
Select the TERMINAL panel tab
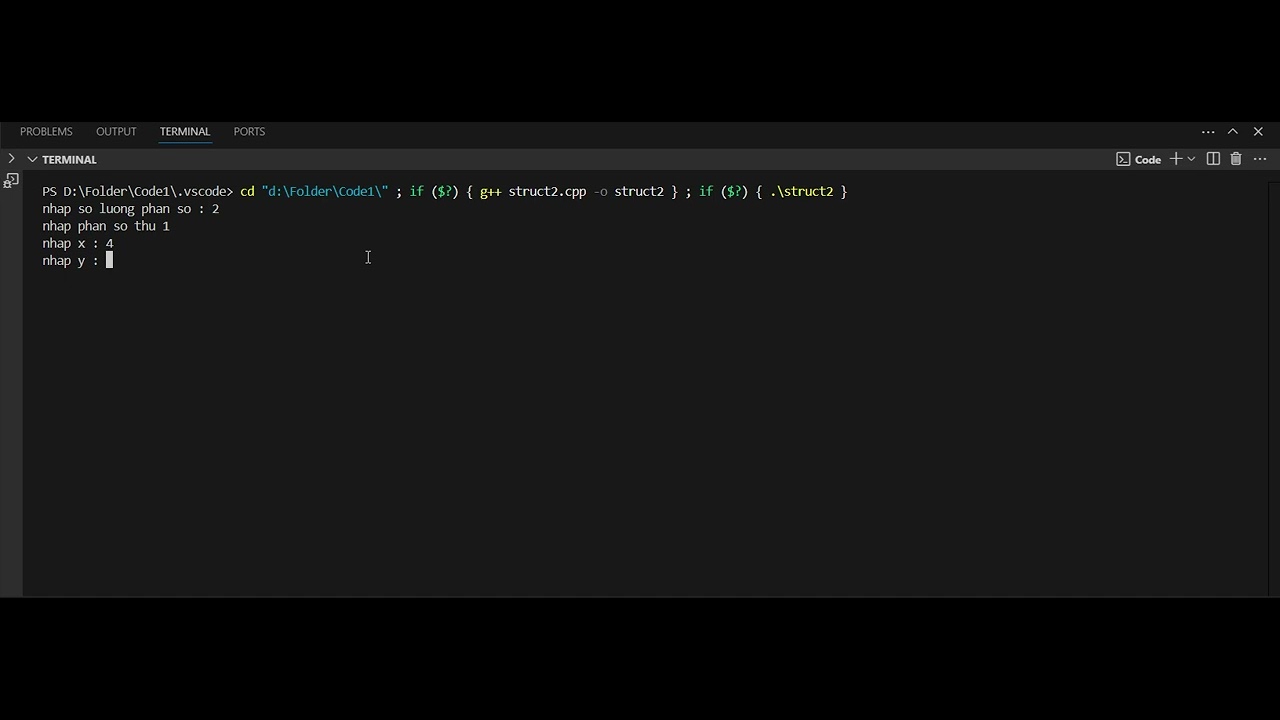click(x=185, y=132)
